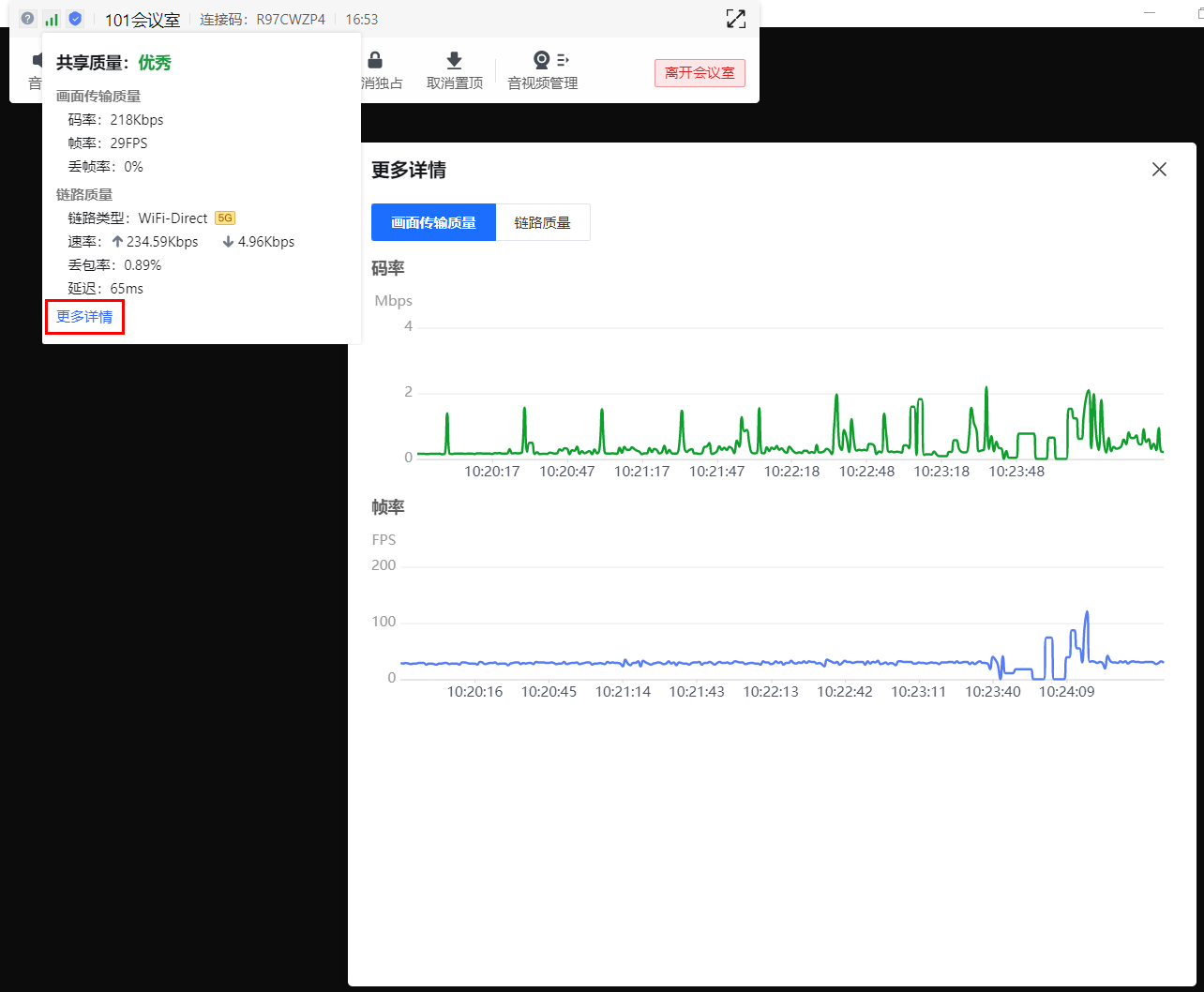
Task: Click the yellow 5G badge
Action: click(225, 218)
